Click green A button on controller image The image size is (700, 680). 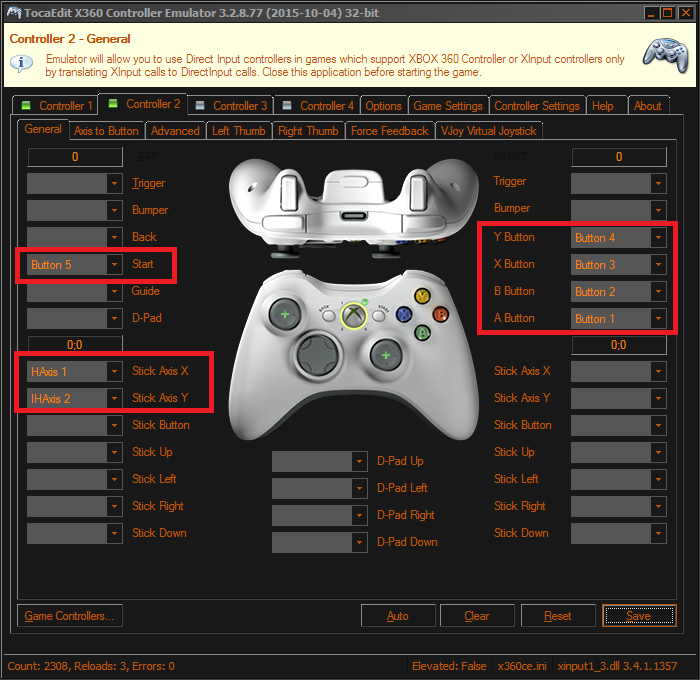click(x=422, y=333)
